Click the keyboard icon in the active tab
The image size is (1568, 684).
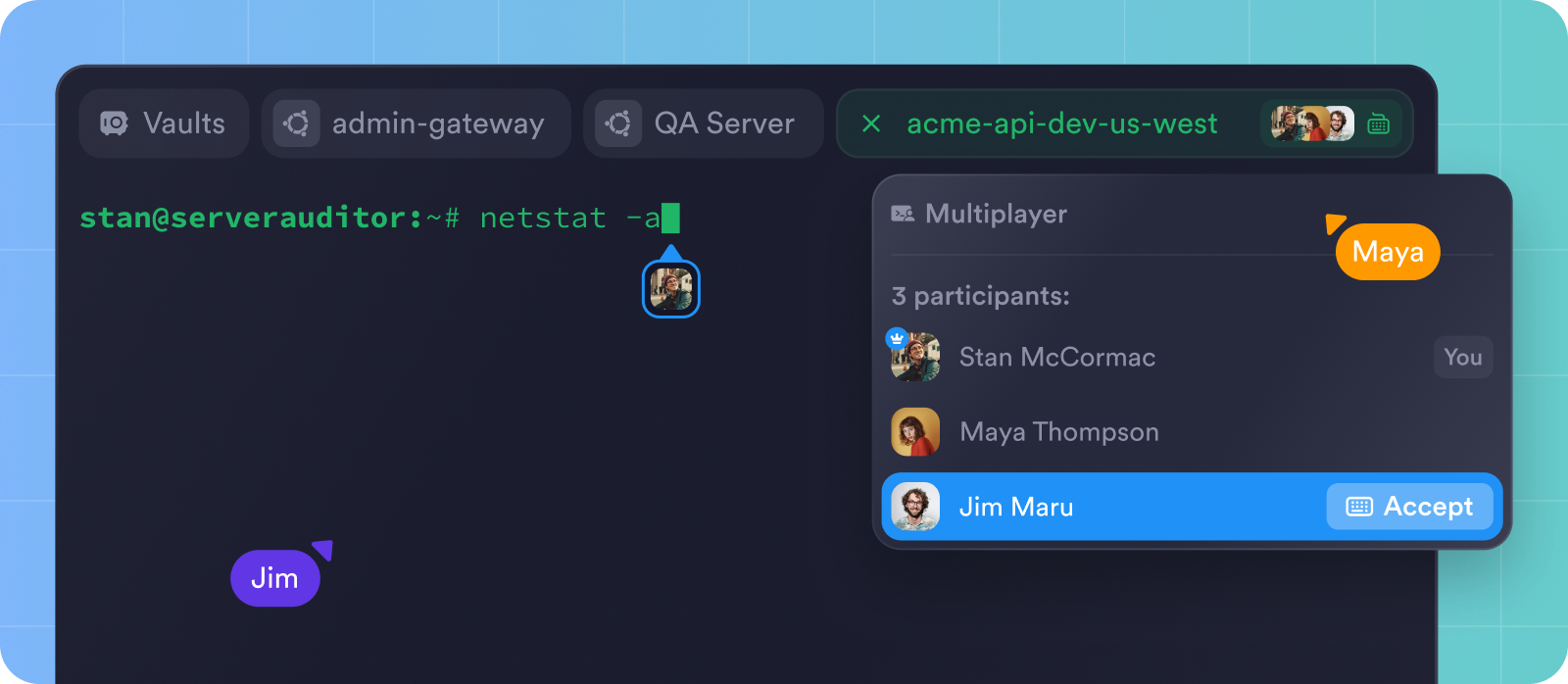(x=1379, y=123)
